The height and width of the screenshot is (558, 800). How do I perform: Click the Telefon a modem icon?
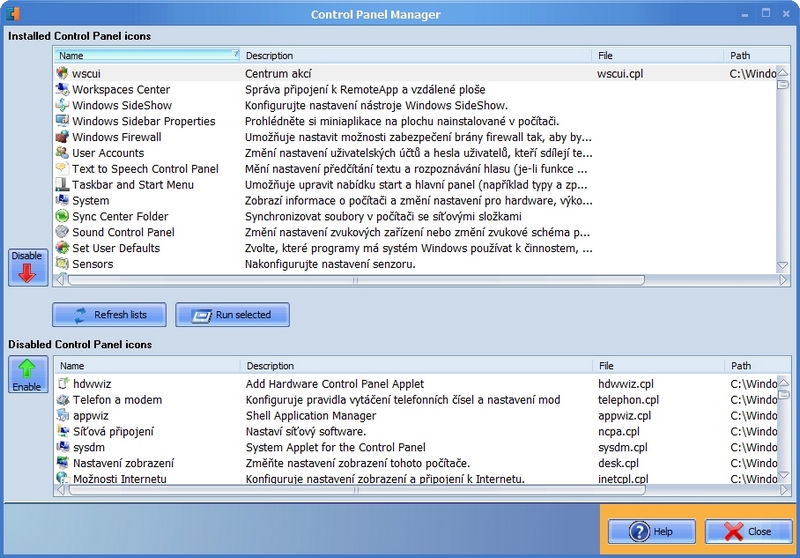(63, 399)
